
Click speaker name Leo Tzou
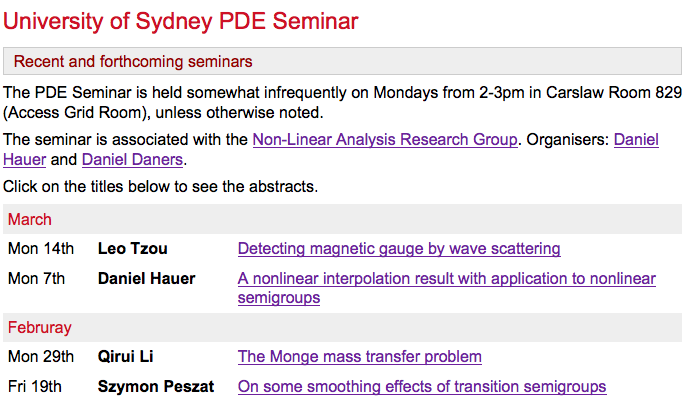coord(131,249)
